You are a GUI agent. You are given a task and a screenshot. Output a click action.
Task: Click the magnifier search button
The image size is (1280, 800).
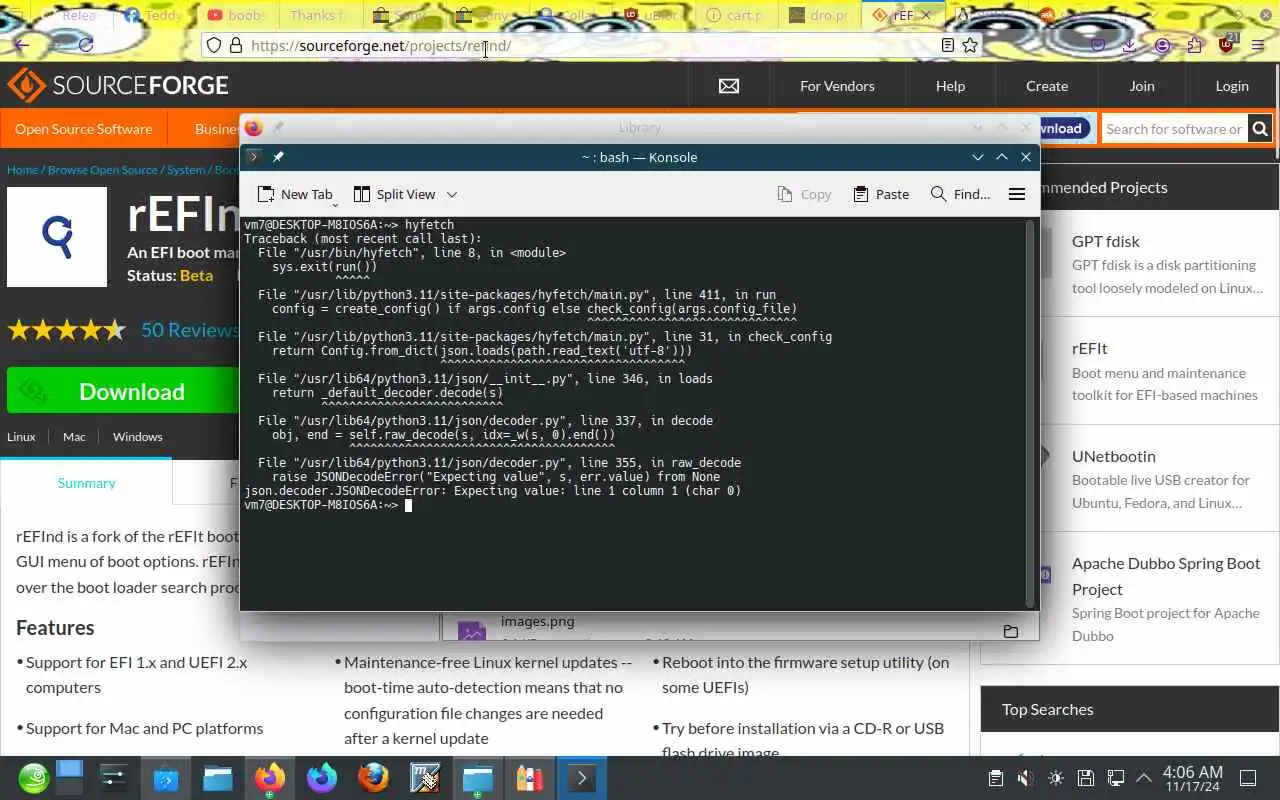1260,129
